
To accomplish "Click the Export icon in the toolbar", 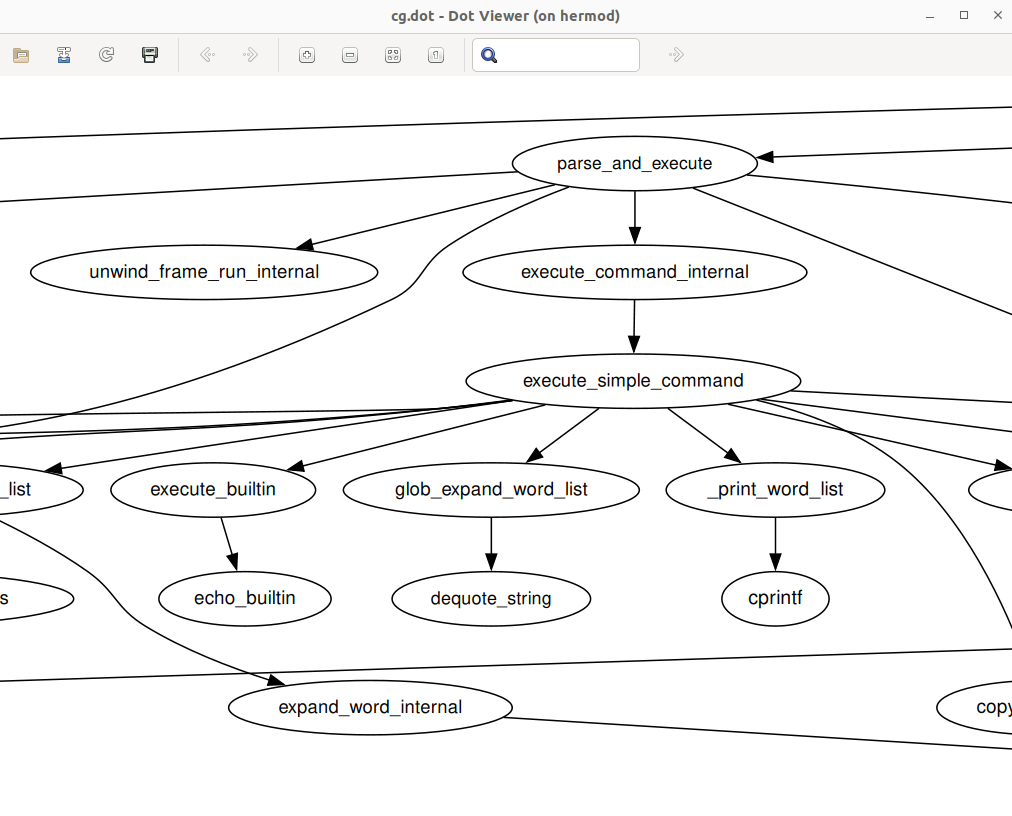I will 64,55.
